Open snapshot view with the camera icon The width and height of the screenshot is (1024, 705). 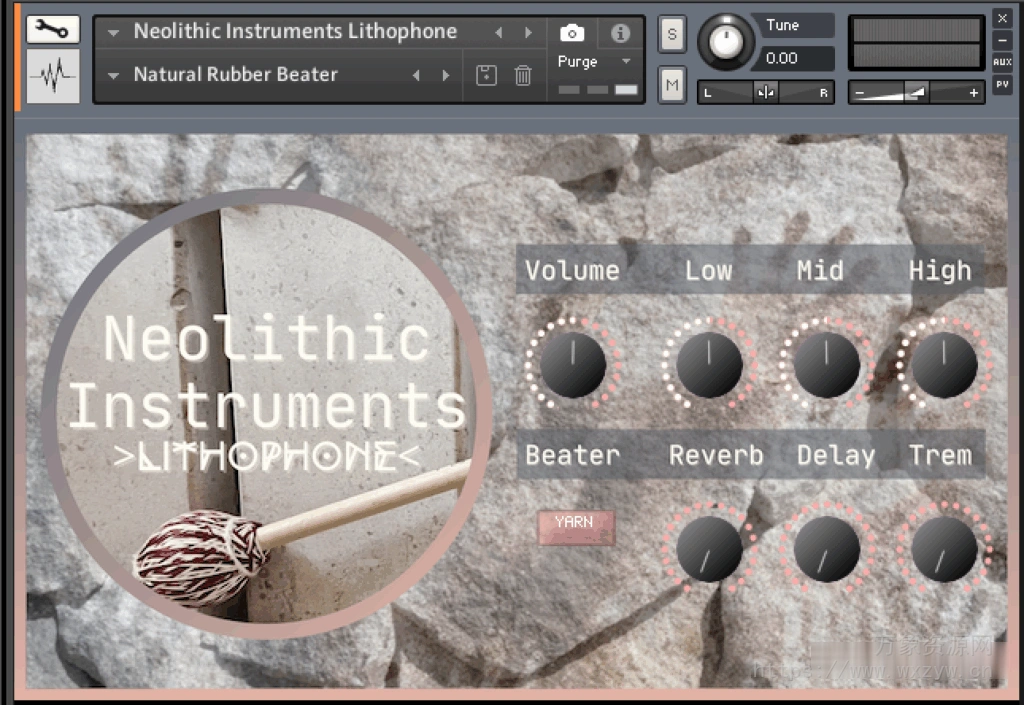click(x=571, y=31)
